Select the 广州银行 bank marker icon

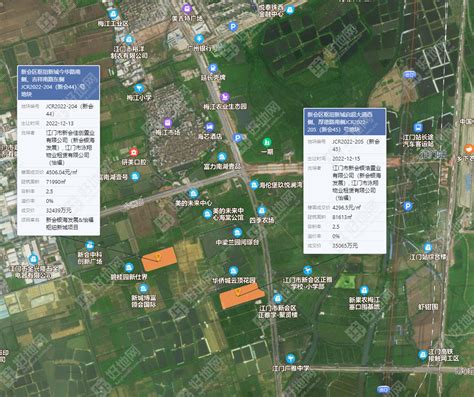199,39
